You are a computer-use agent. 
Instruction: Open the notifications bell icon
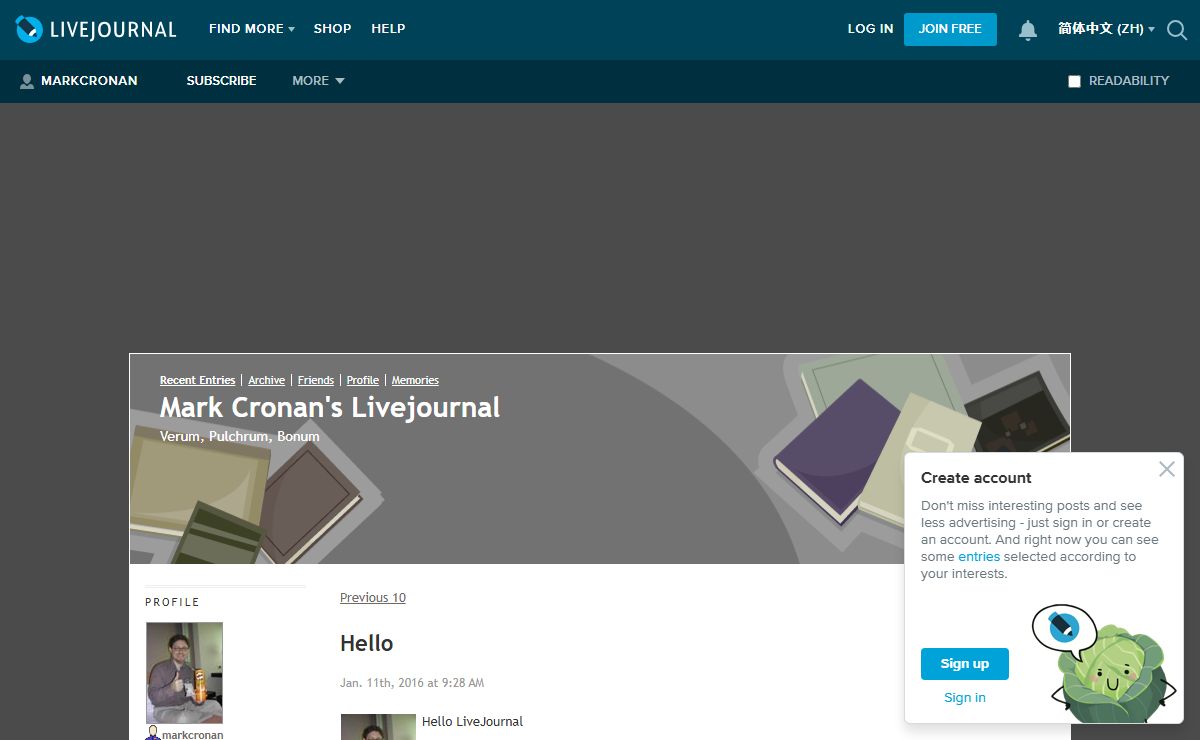click(1028, 30)
